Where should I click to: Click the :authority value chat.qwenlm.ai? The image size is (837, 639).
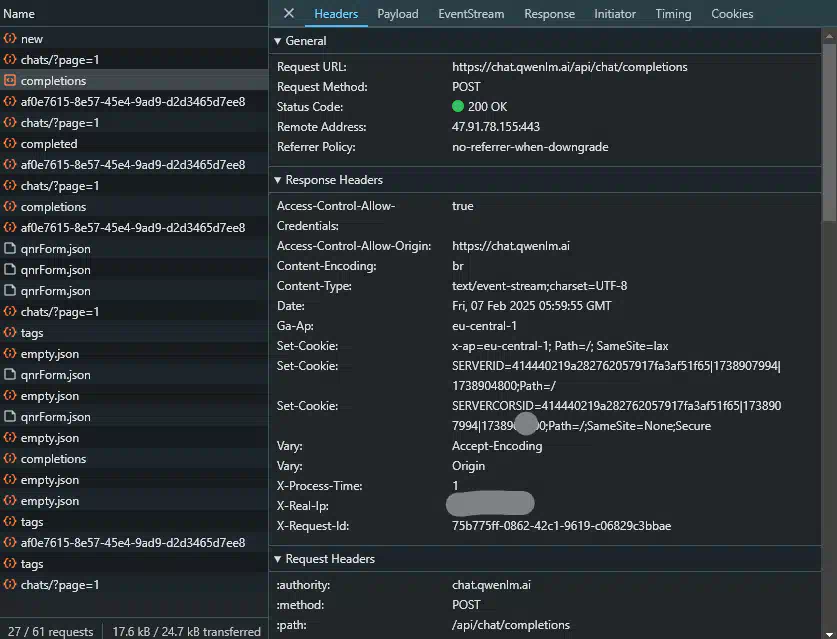(x=491, y=585)
